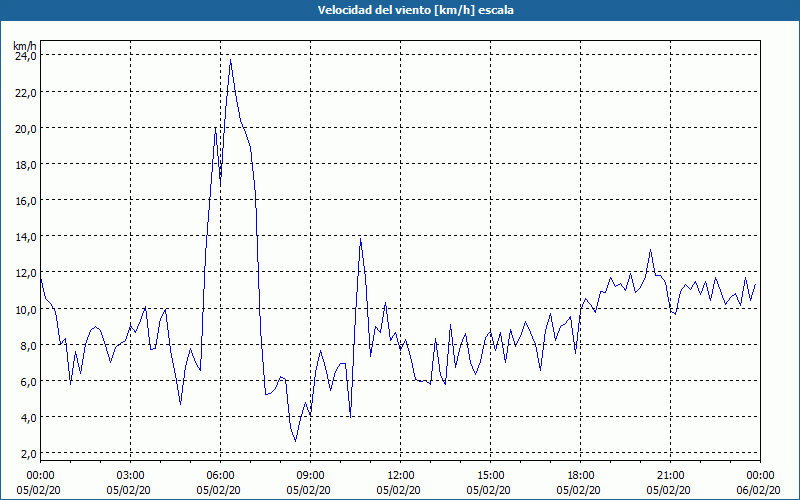Click the "18,0" vertical axis label
The image size is (800, 500).
[x=26, y=165]
